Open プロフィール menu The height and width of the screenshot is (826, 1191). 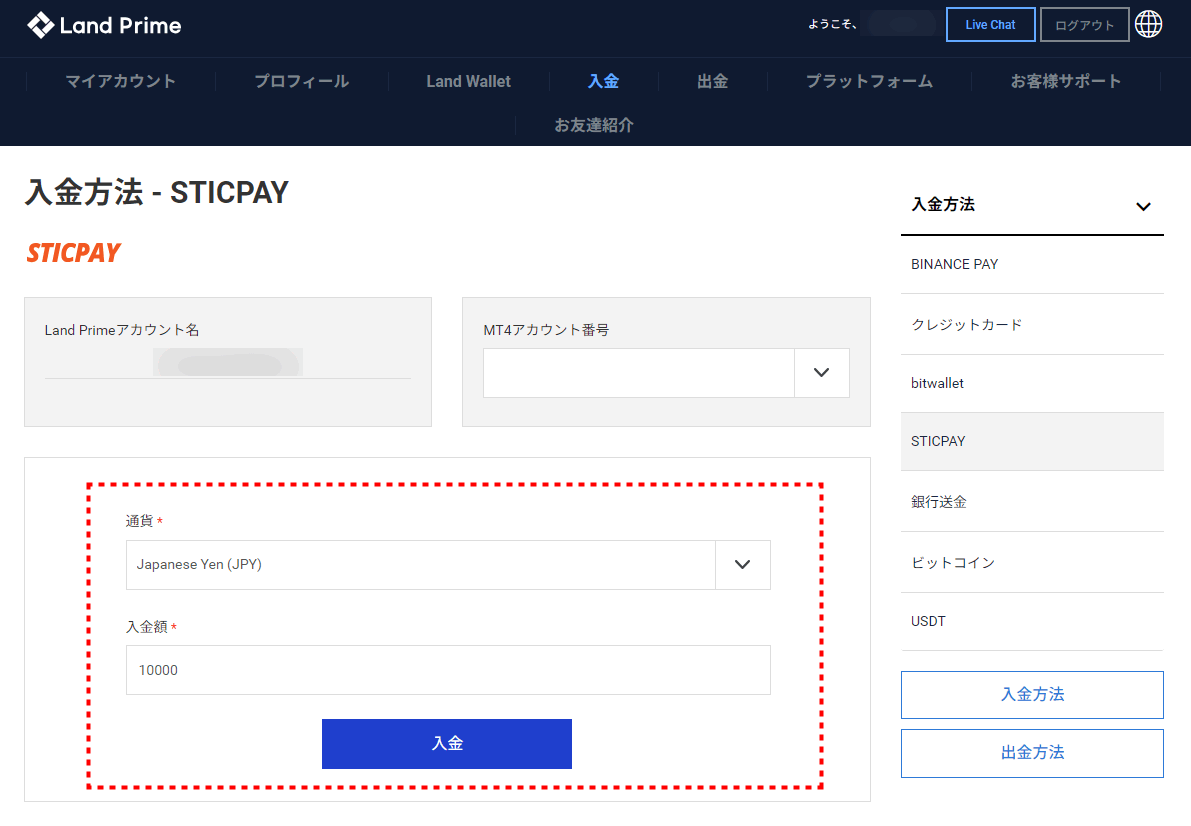(302, 81)
